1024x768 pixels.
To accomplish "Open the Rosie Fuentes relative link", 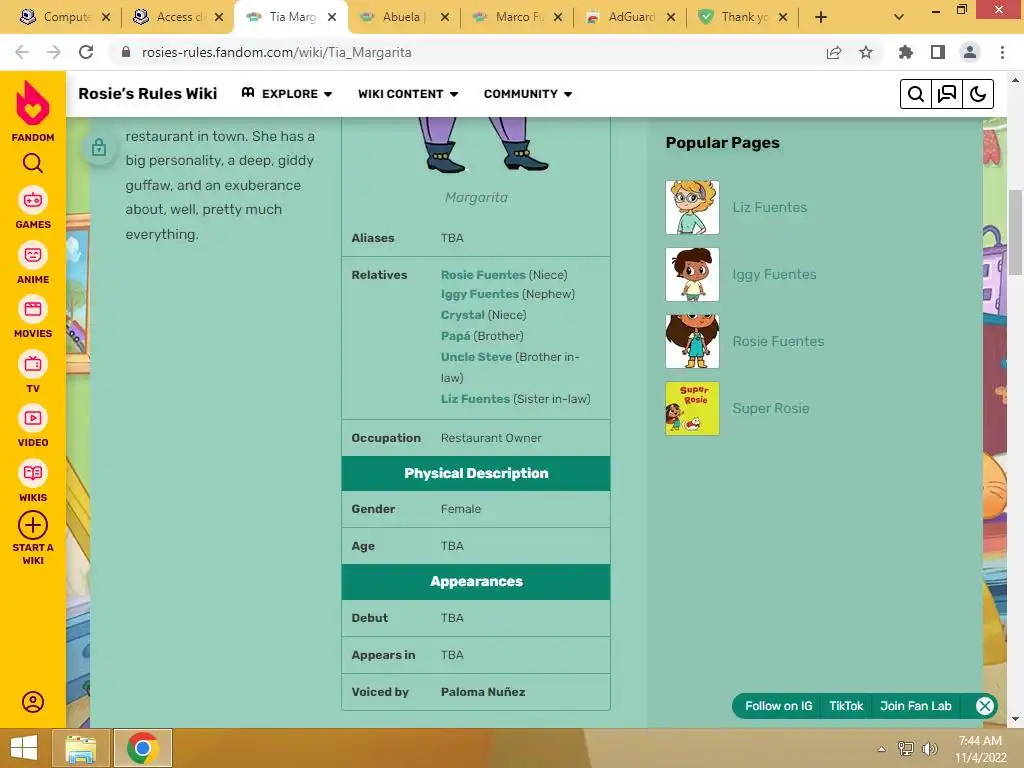I will [483, 275].
